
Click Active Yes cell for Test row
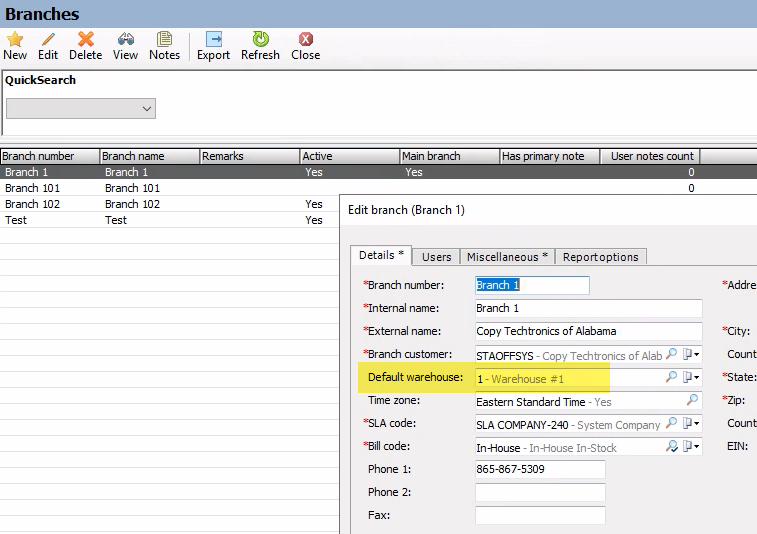click(314, 220)
